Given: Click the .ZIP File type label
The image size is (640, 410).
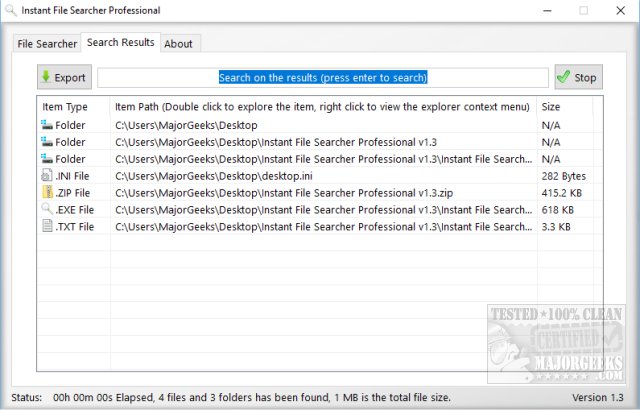Looking at the screenshot, I should click(x=73, y=193).
